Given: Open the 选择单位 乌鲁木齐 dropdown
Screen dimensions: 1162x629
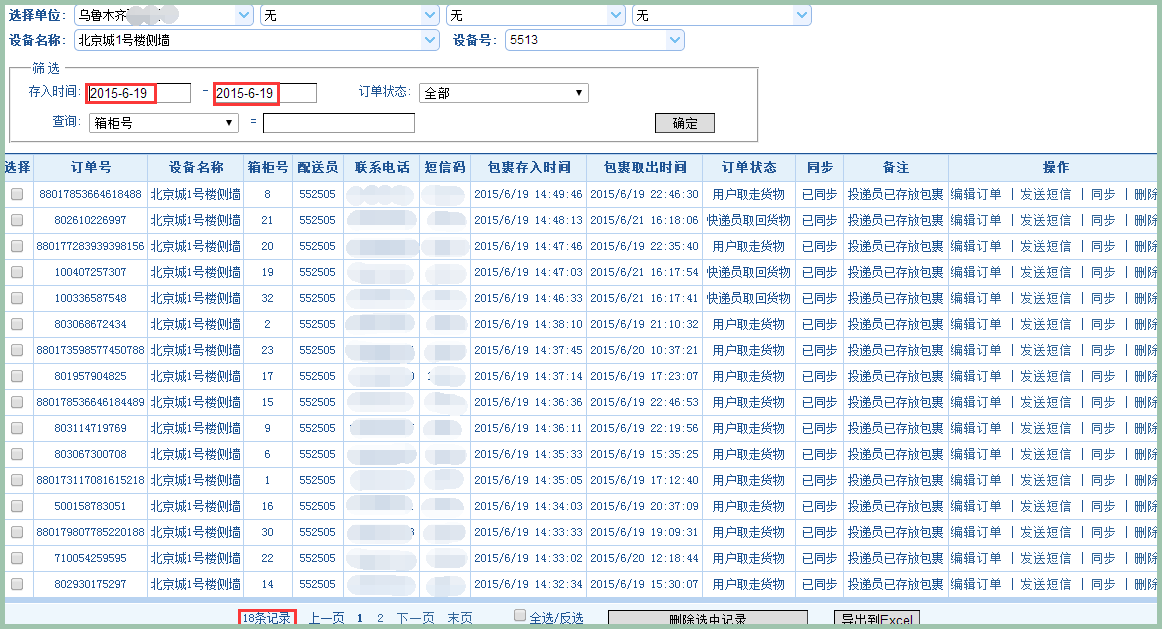Looking at the screenshot, I should coord(244,15).
